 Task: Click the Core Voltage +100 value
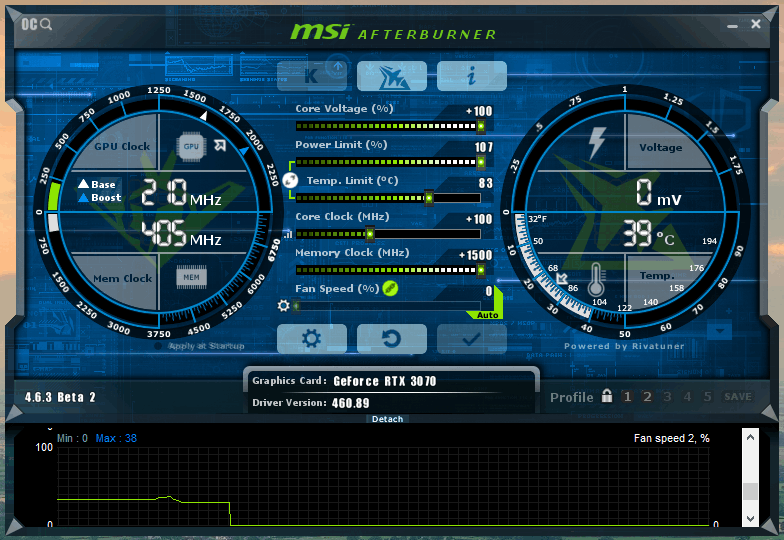(479, 111)
